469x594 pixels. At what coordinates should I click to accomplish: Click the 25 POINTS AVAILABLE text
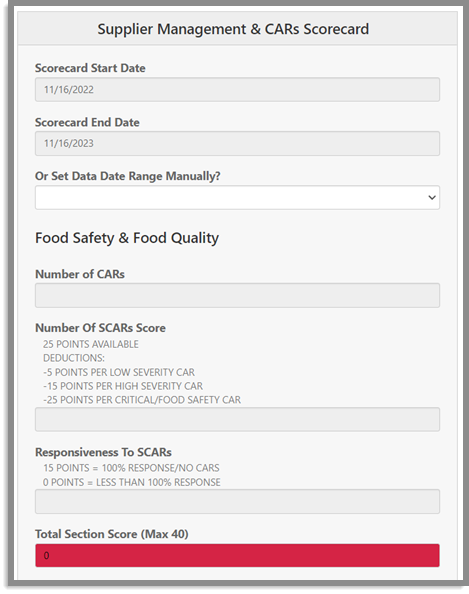tap(91, 344)
